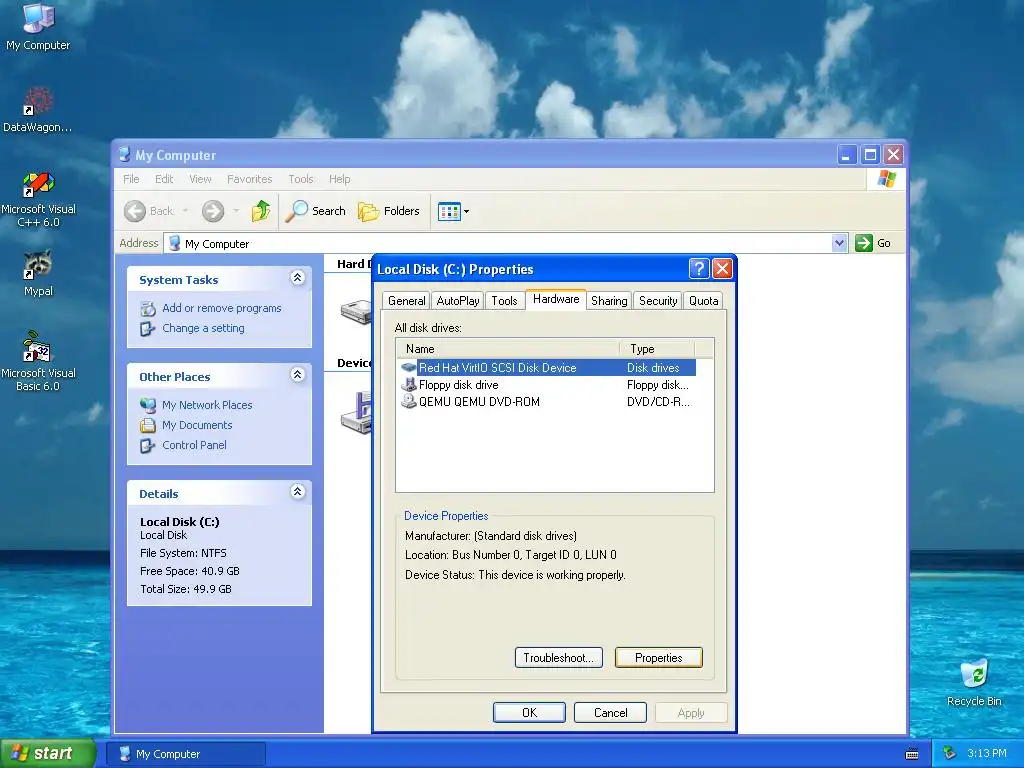Click Cancel button in dialog
The image size is (1024, 768).
click(x=611, y=712)
